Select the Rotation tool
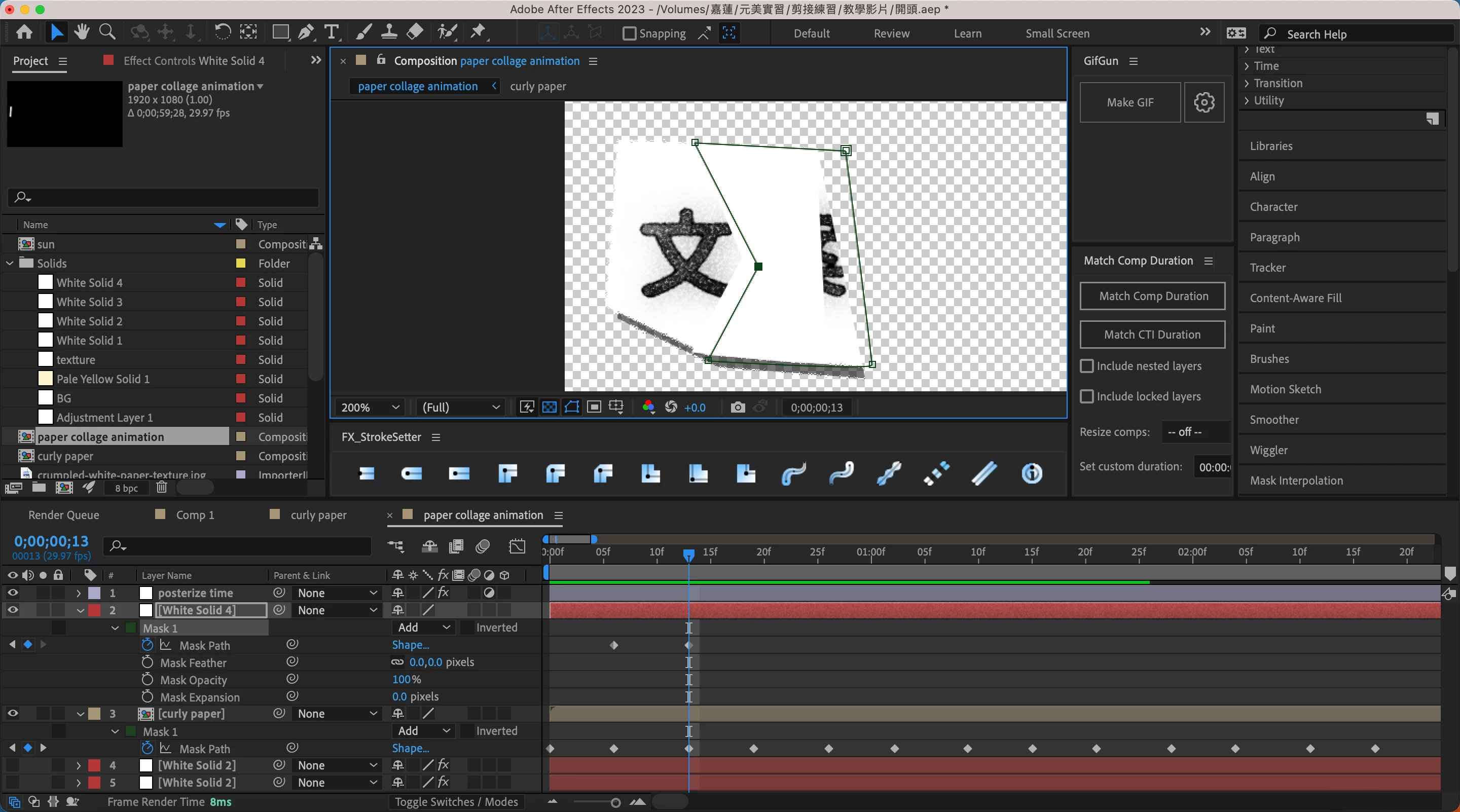The image size is (1460, 812). [222, 32]
